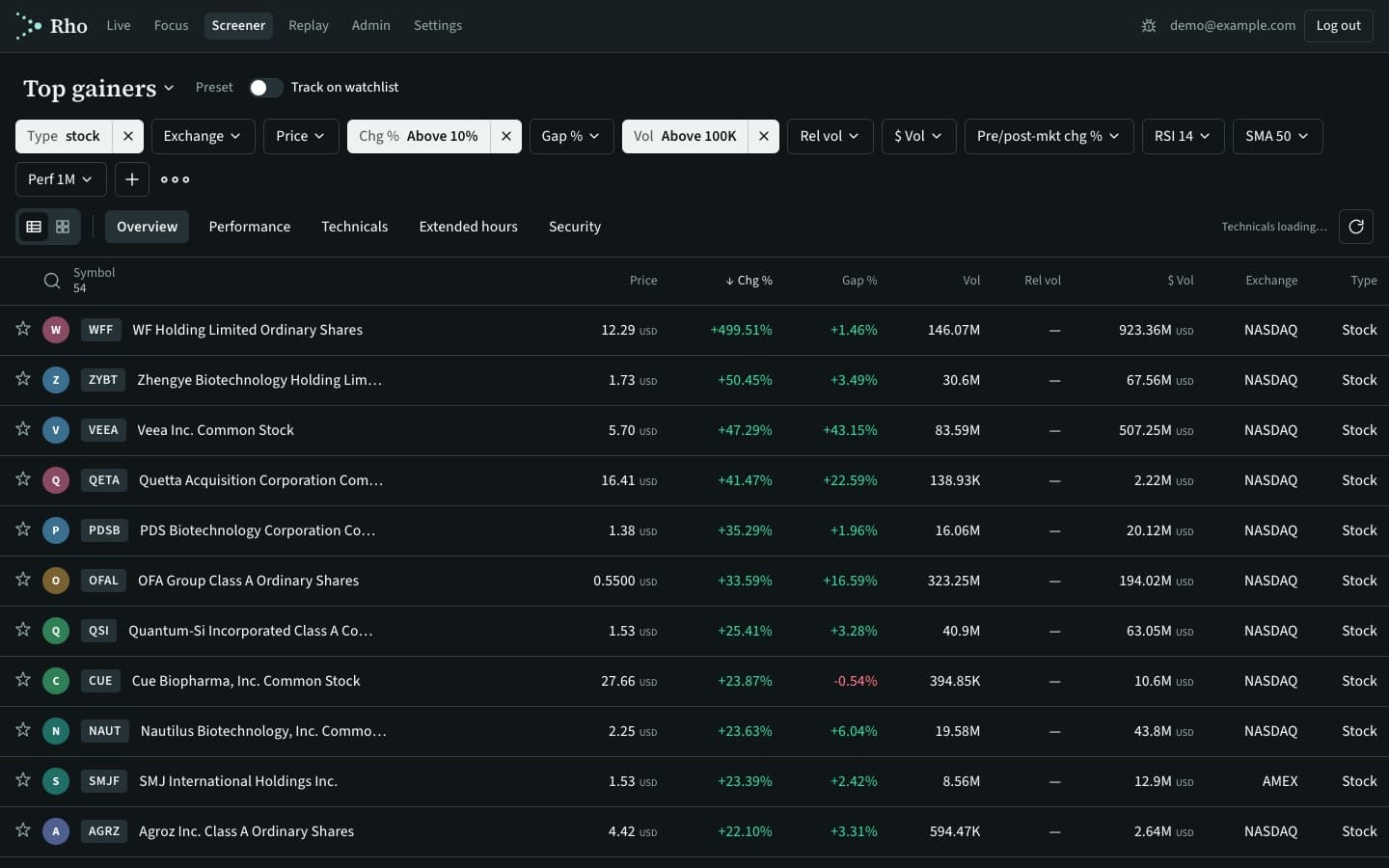The image size is (1389, 868).
Task: Switch to table list view
Action: [x=34, y=227]
